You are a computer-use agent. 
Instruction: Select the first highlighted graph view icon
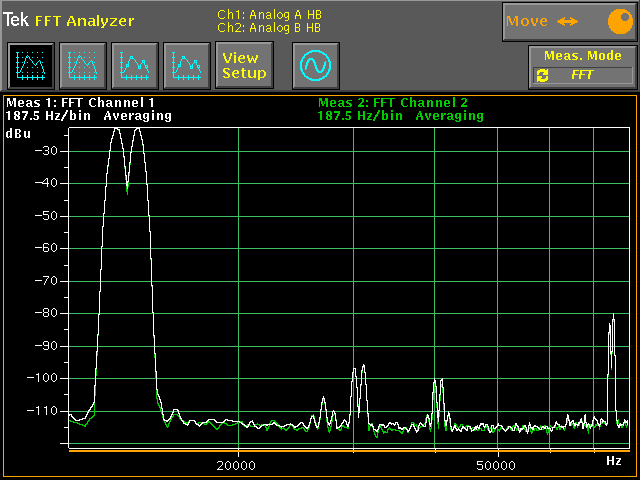click(30, 66)
